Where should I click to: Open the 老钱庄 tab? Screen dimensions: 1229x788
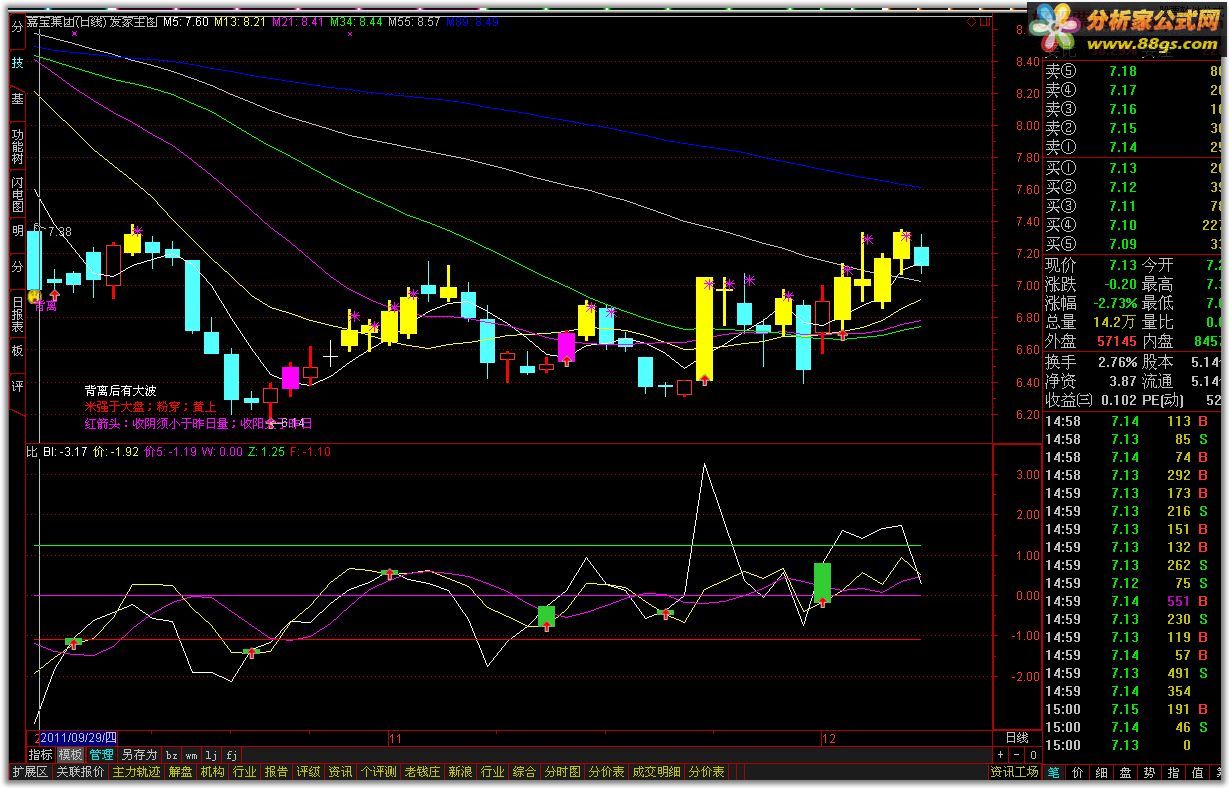(x=422, y=772)
